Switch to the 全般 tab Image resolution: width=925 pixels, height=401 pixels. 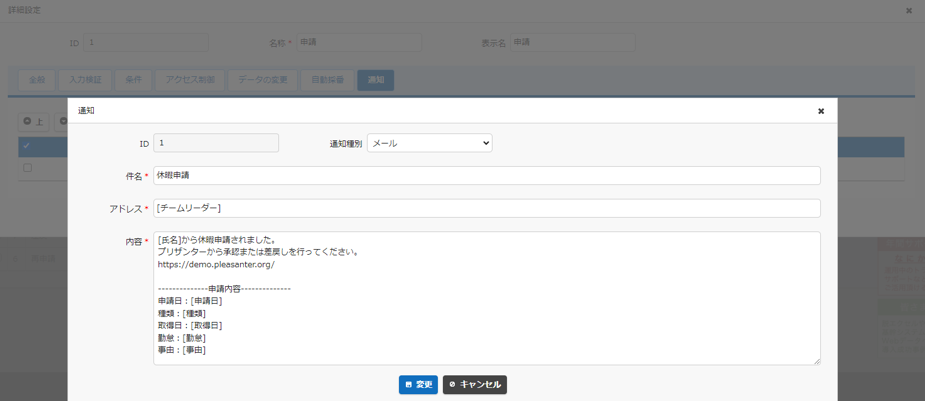(36, 80)
